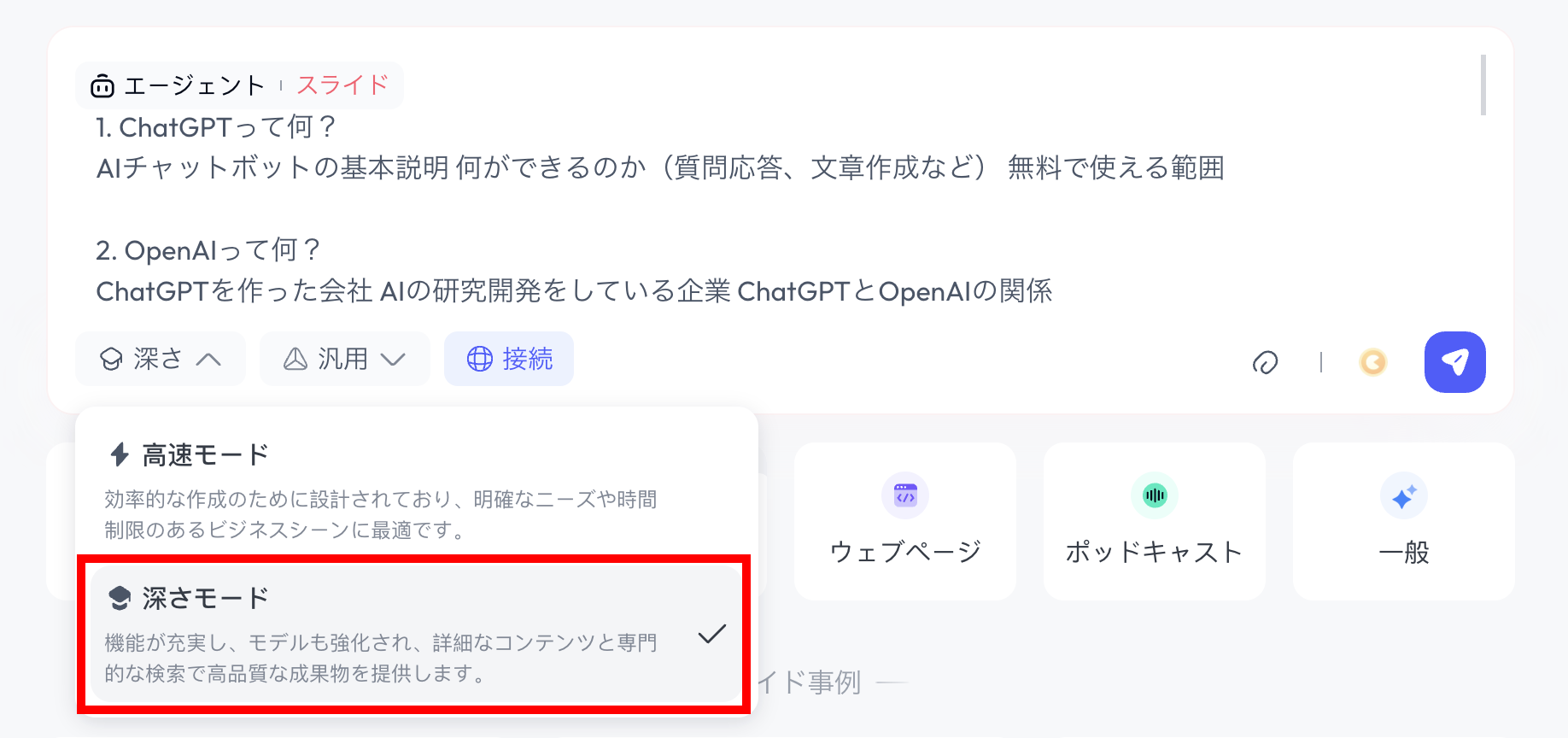Open the ポッドキャスト card

coord(1155,521)
